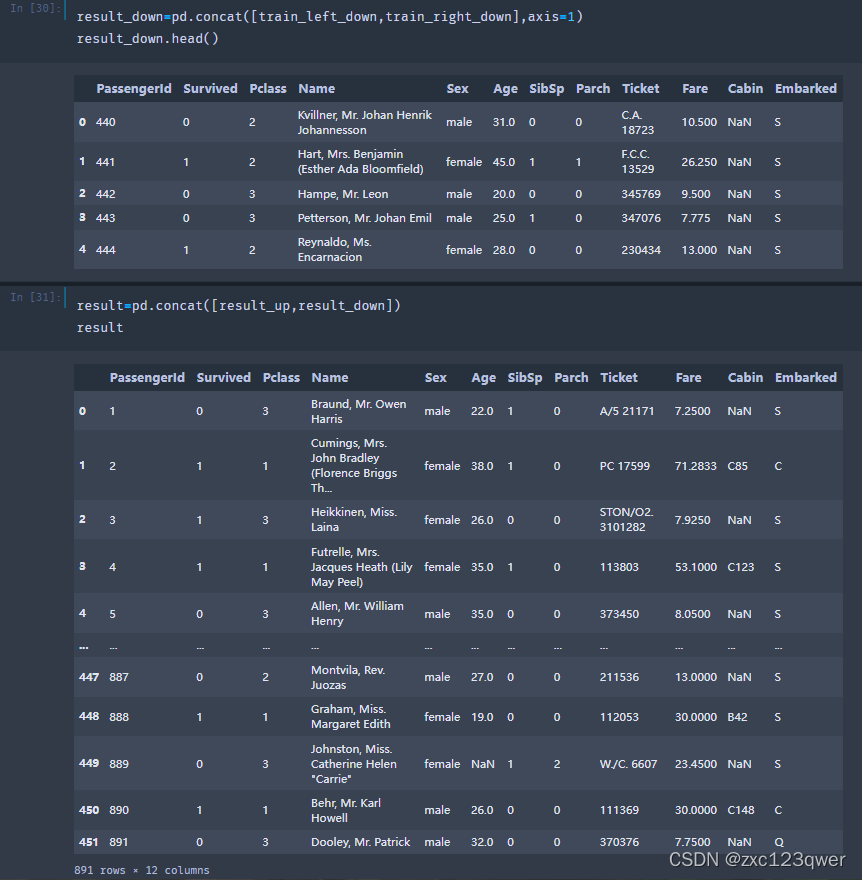The height and width of the screenshot is (880, 862).
Task: Click fare value 71.2833
Action: point(696,466)
